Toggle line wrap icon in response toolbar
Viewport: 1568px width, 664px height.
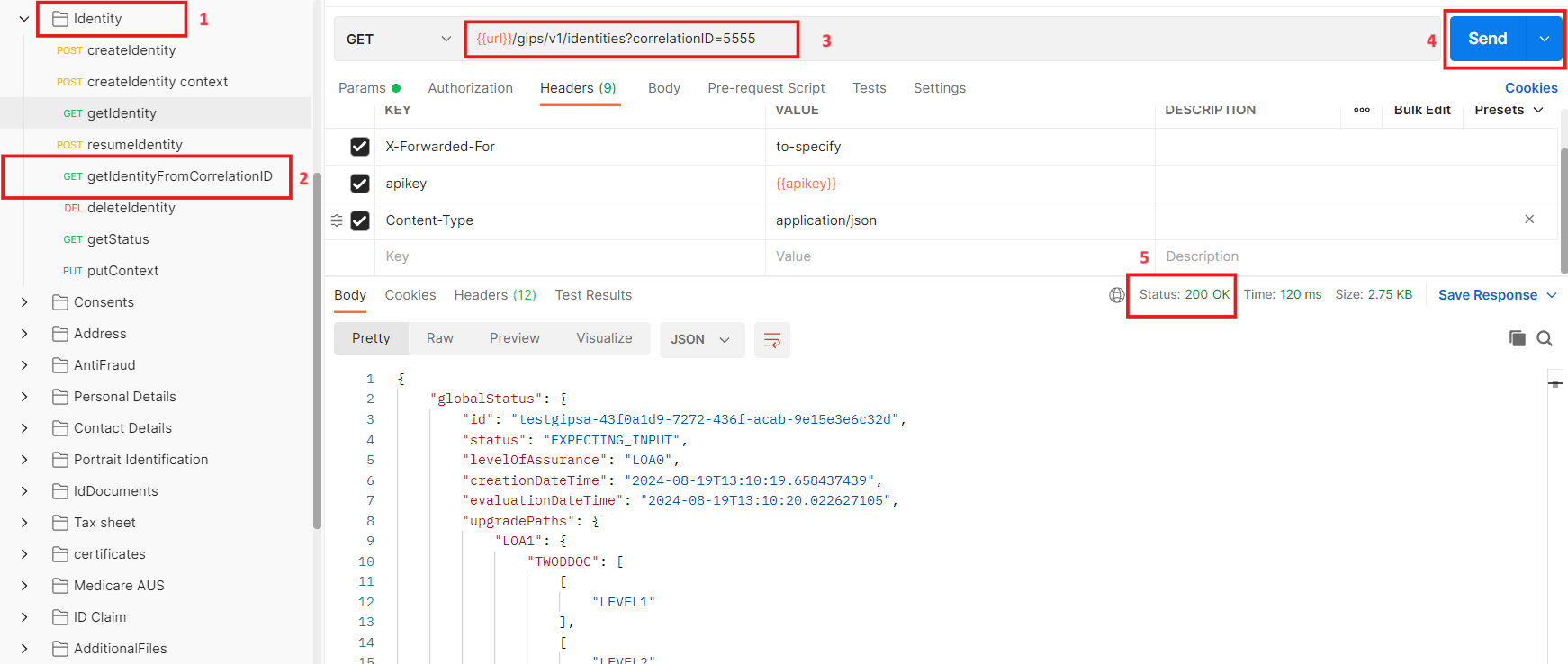click(771, 340)
